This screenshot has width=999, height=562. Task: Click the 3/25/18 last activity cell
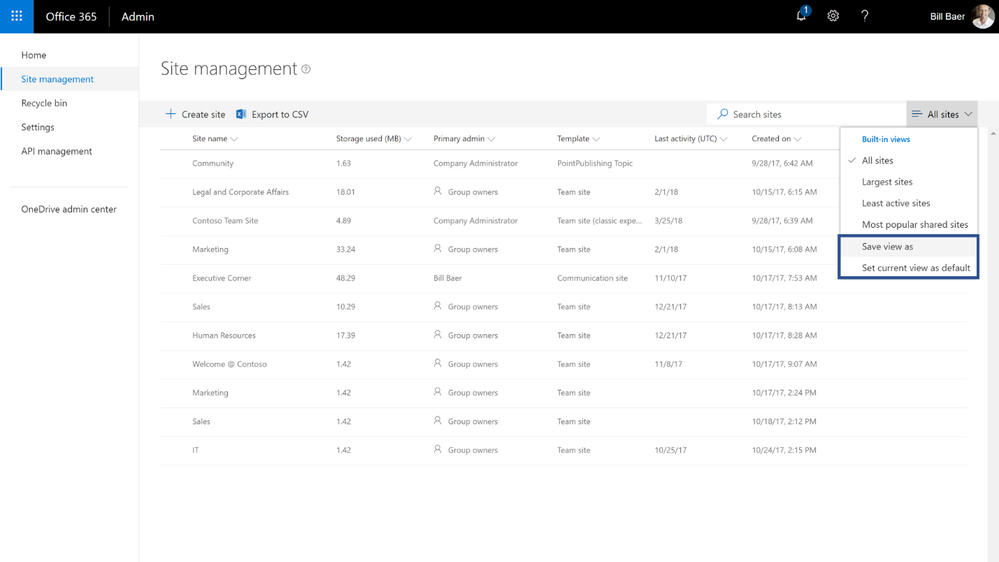[x=668, y=220]
